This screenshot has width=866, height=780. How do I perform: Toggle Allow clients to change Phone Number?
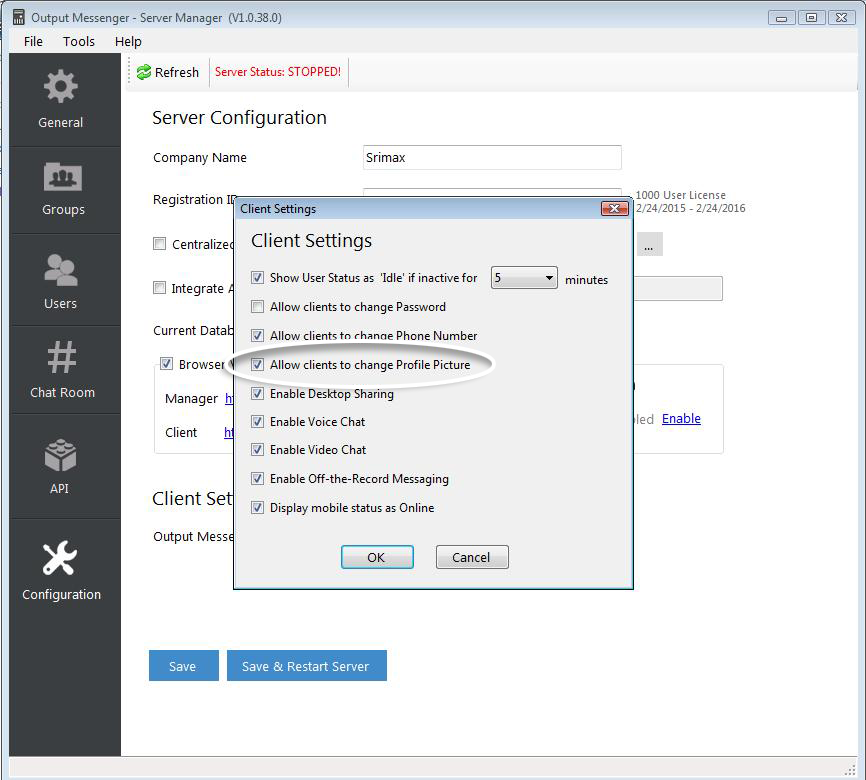[257, 335]
